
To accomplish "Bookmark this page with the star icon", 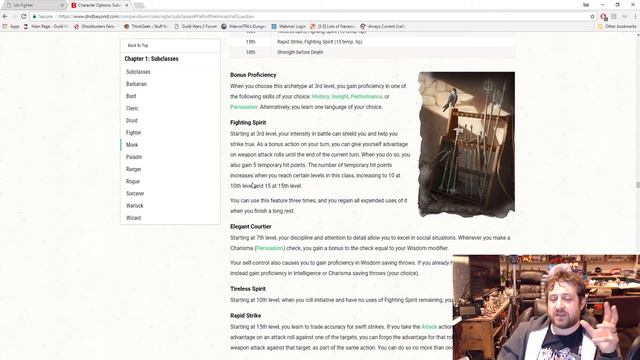I will [x=592, y=16].
